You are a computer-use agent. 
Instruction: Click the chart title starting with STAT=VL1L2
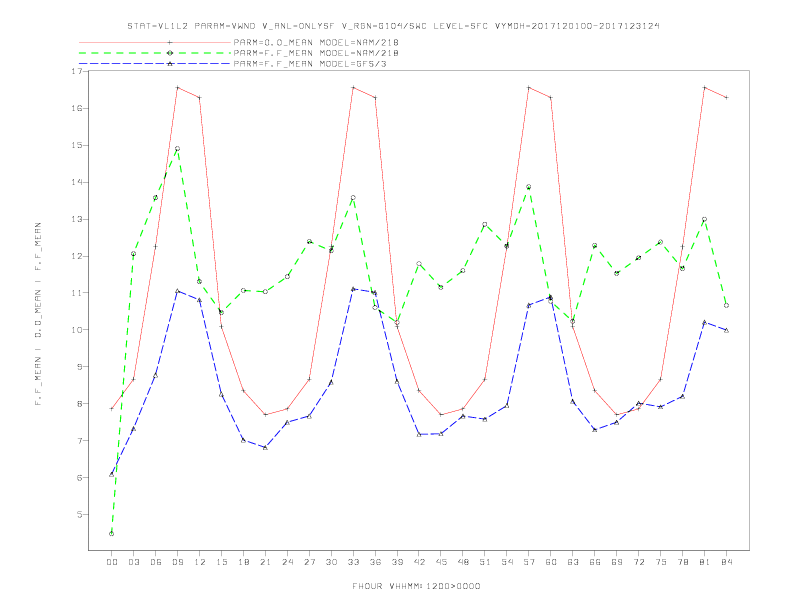pos(393,26)
